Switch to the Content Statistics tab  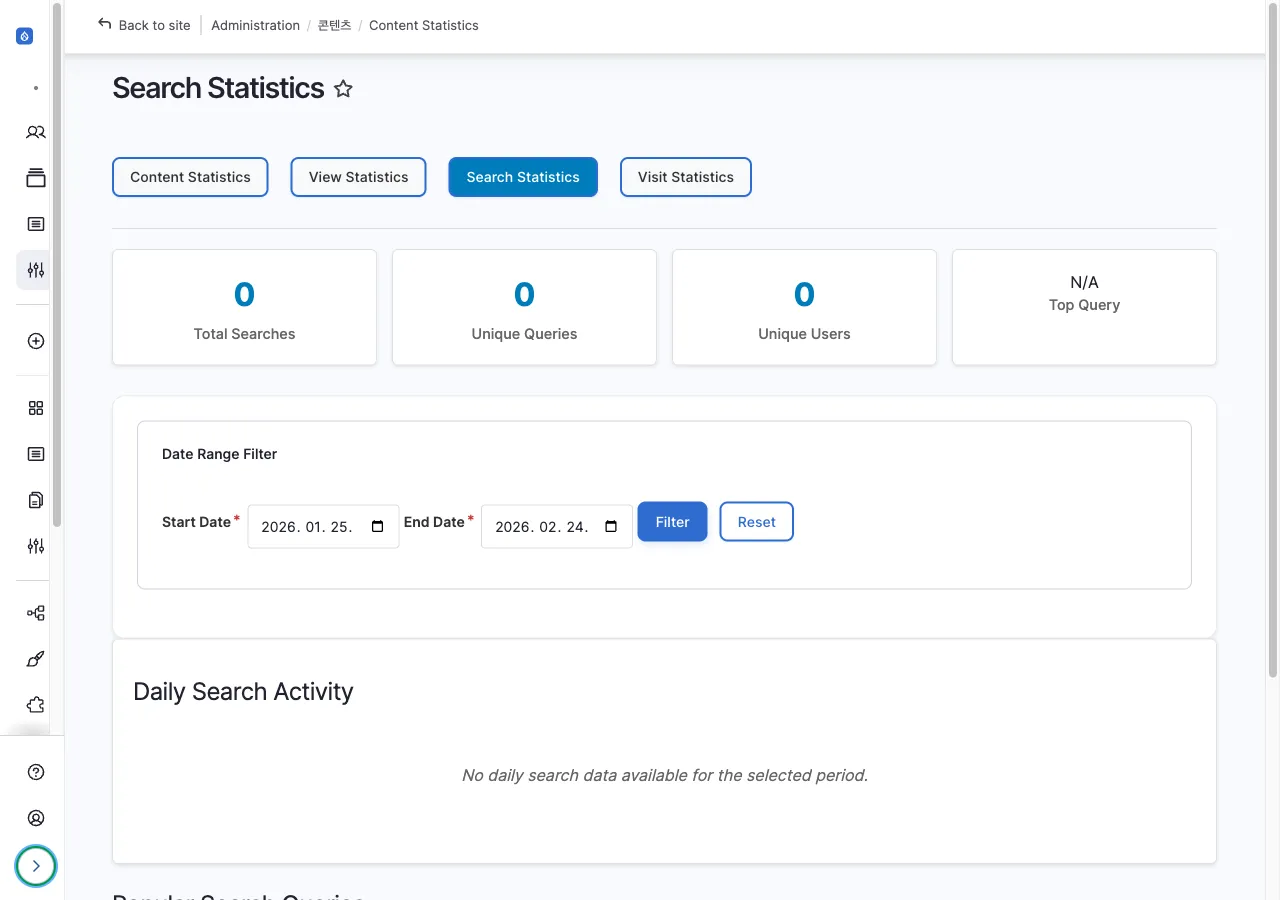pyautogui.click(x=190, y=177)
